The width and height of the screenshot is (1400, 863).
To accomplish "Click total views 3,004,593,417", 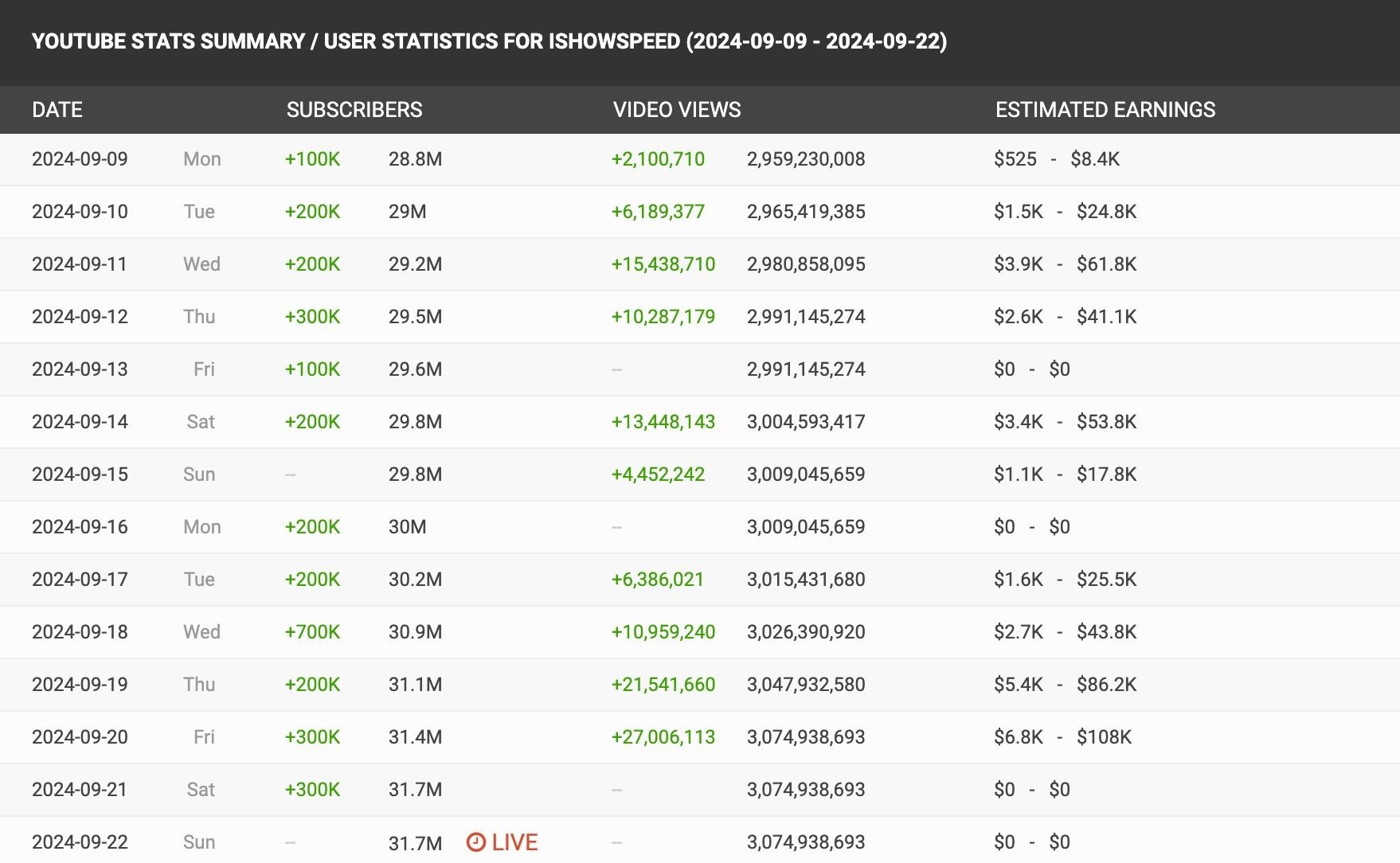I will click(806, 422).
